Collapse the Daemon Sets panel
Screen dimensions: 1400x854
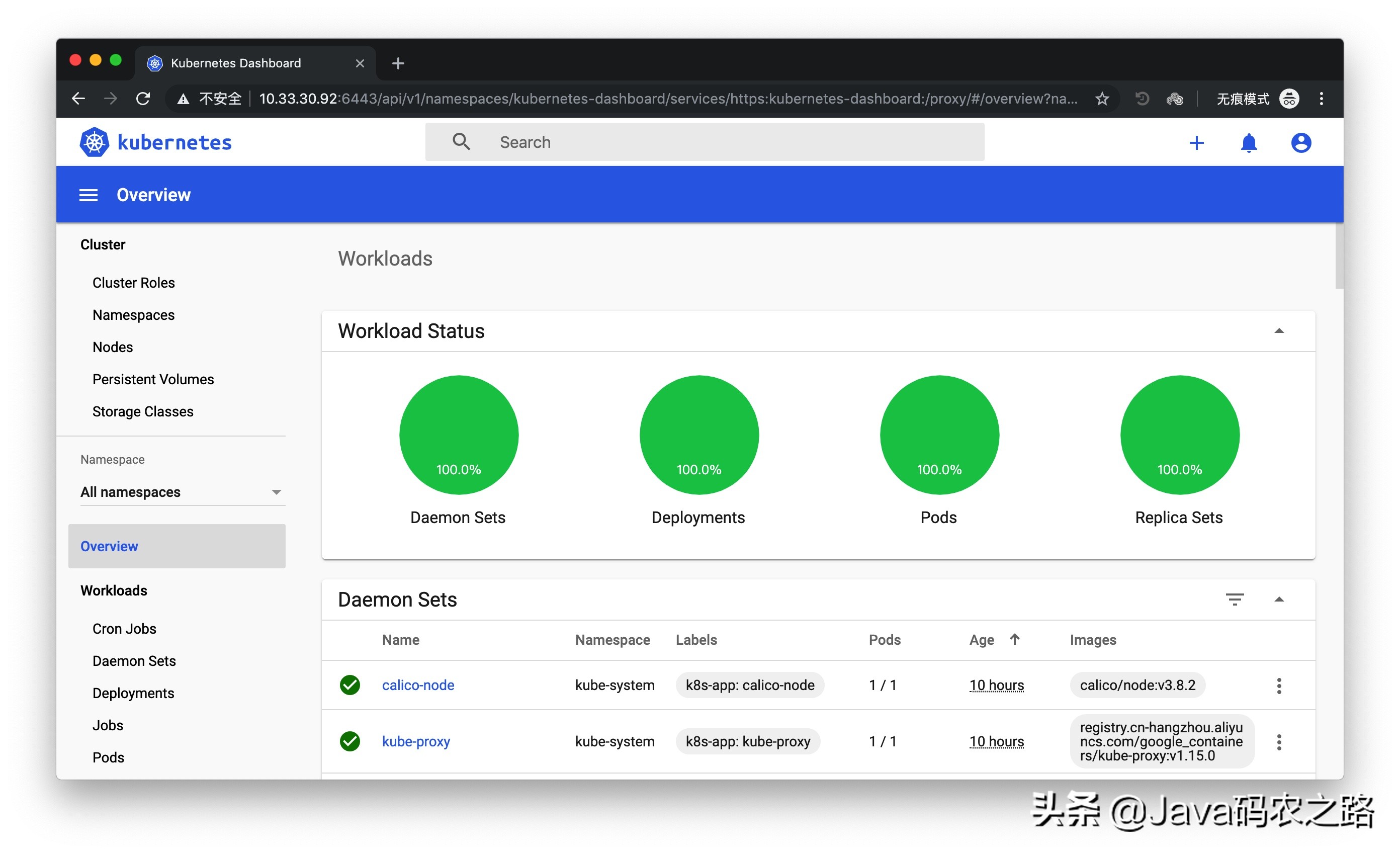(1279, 600)
